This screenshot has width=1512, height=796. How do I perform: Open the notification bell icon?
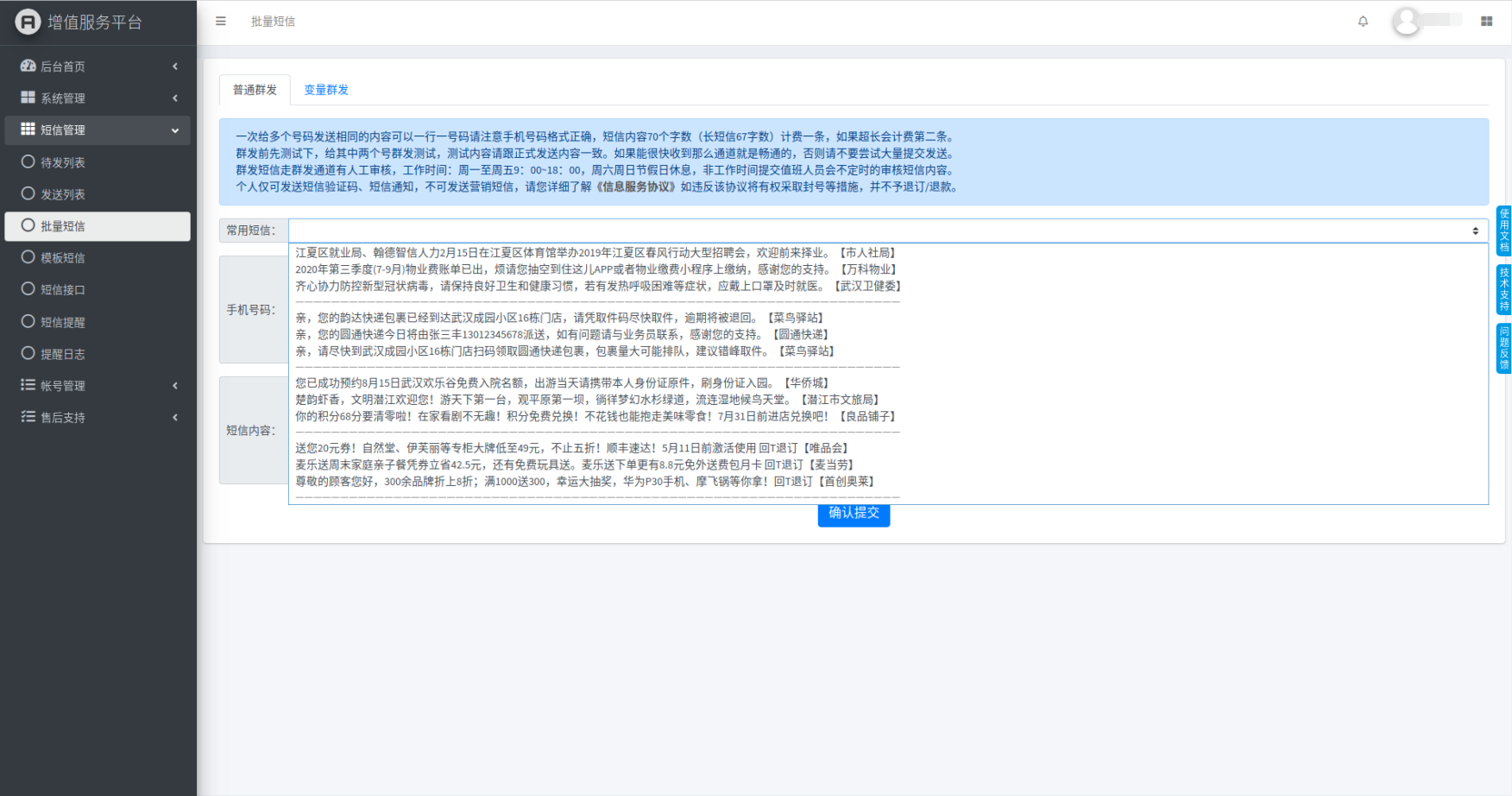[1364, 21]
